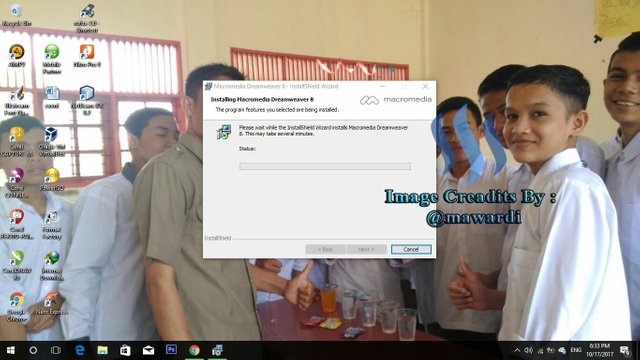This screenshot has height=360, width=640.
Task: Select the Bitstream Font desktop shortcut
Action: point(17,101)
